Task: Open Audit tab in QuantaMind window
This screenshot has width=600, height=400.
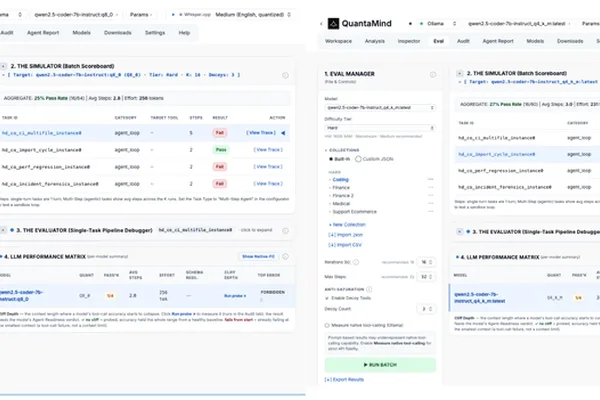Action: pyautogui.click(x=463, y=41)
